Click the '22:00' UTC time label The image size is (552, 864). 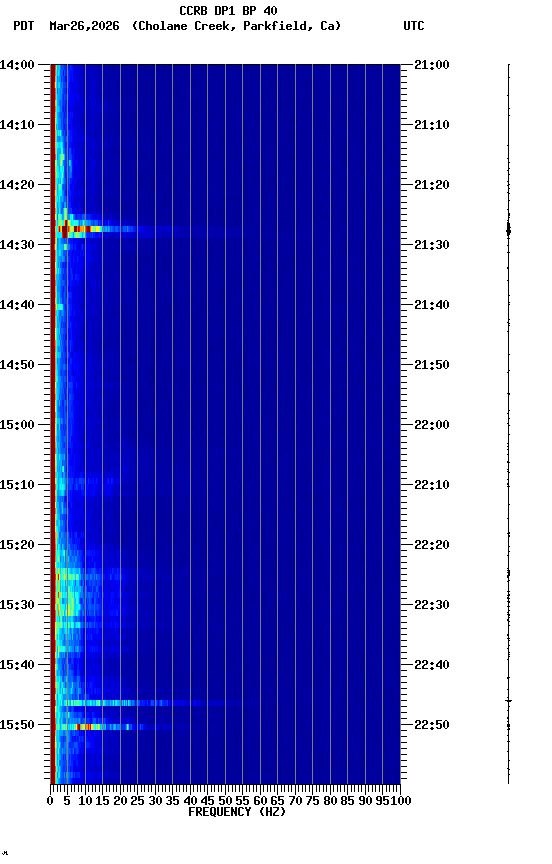pyautogui.click(x=432, y=425)
